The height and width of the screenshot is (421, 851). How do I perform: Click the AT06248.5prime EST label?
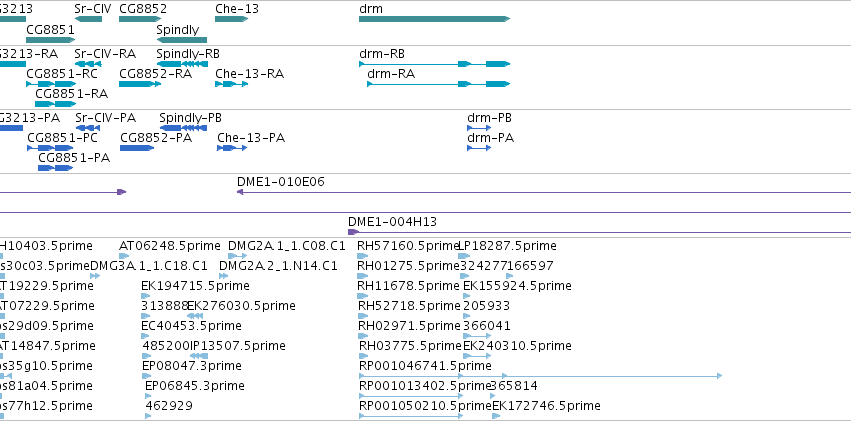point(170,246)
